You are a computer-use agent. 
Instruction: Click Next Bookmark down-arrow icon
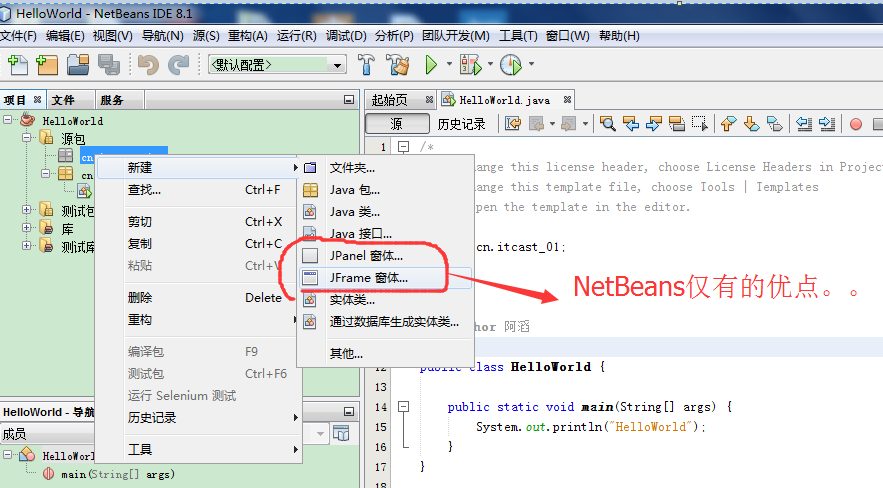(x=752, y=124)
